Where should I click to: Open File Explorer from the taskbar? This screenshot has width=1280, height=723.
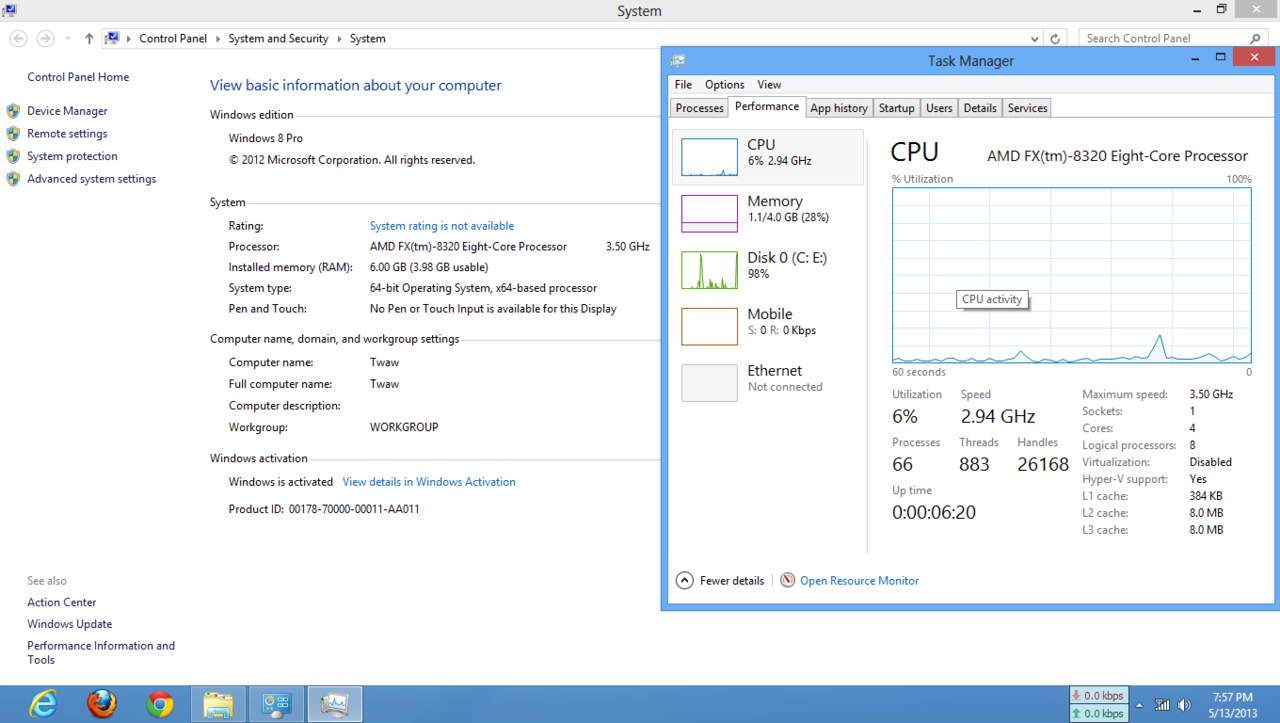pyautogui.click(x=218, y=704)
